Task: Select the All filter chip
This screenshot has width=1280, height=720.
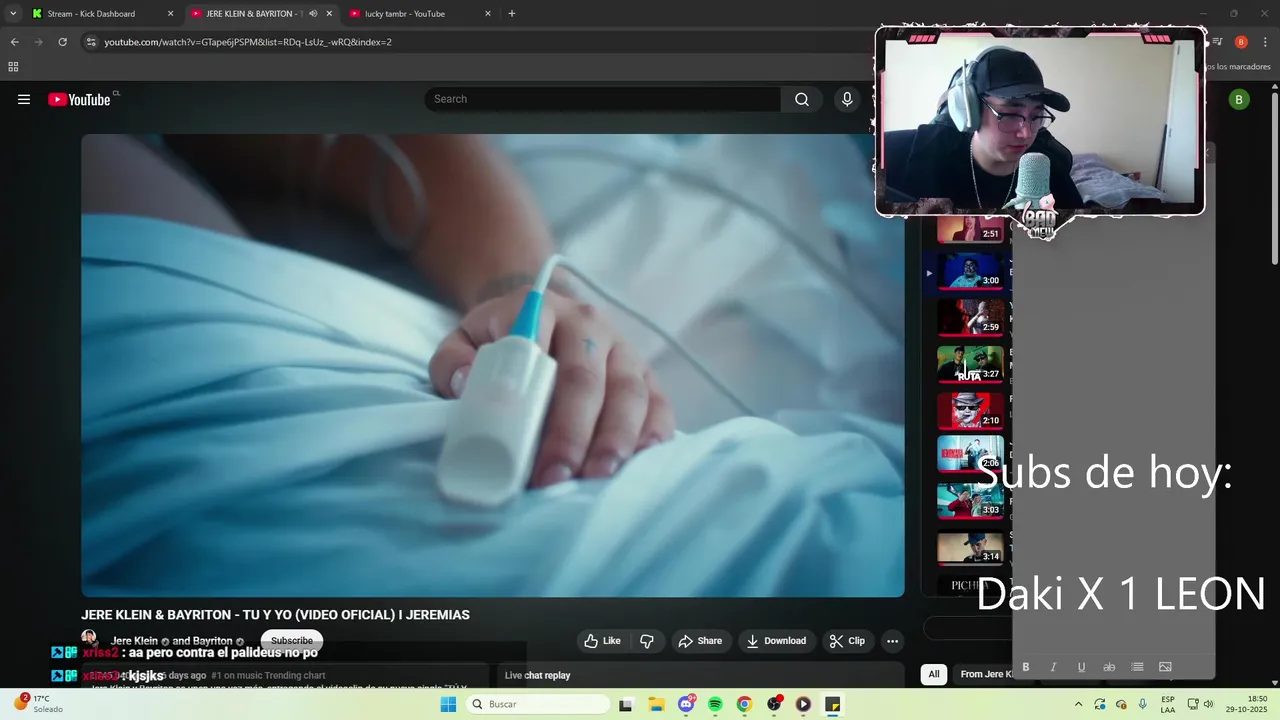Action: tap(934, 674)
